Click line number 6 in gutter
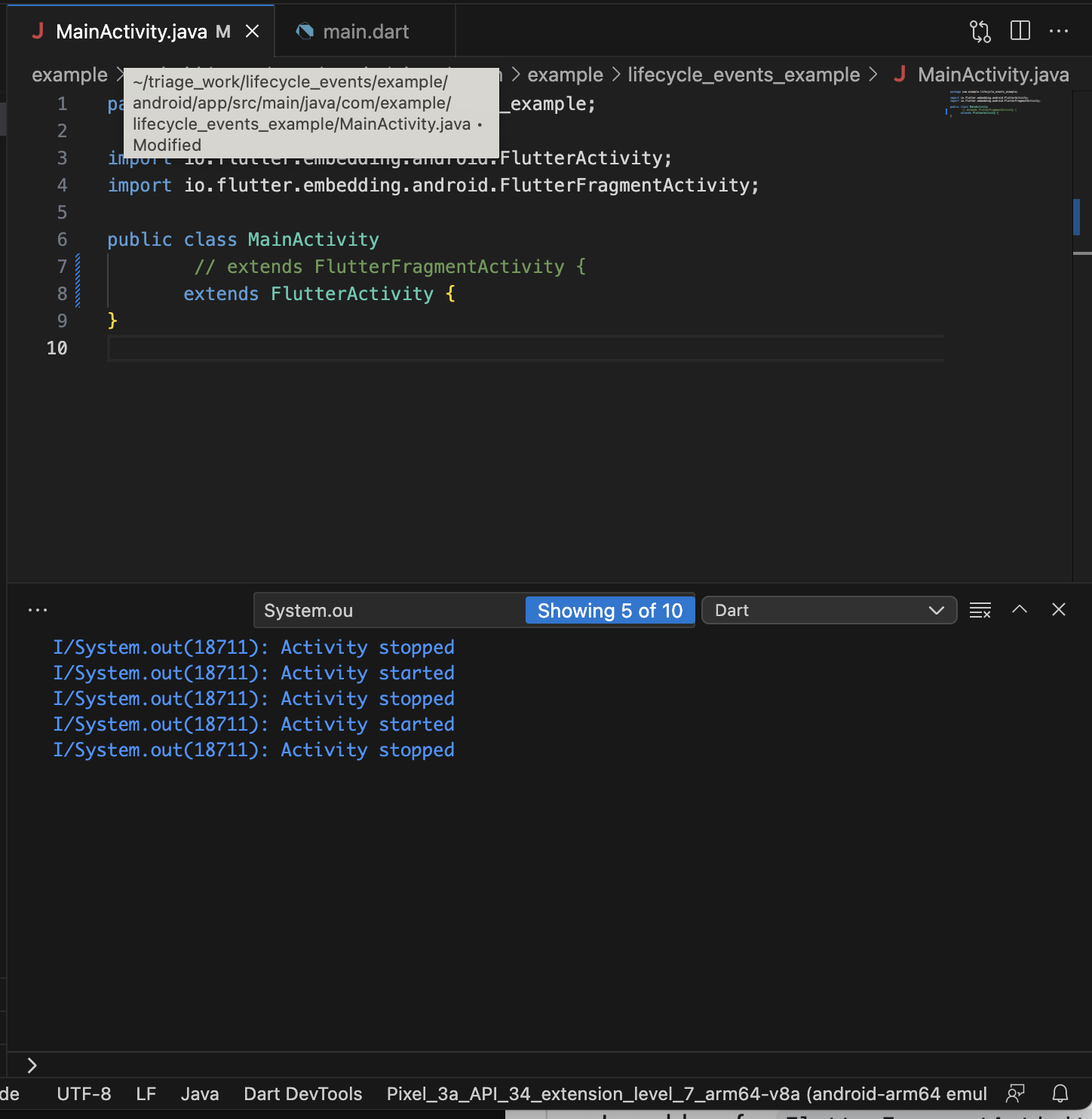The height and width of the screenshot is (1119, 1092). [x=63, y=240]
